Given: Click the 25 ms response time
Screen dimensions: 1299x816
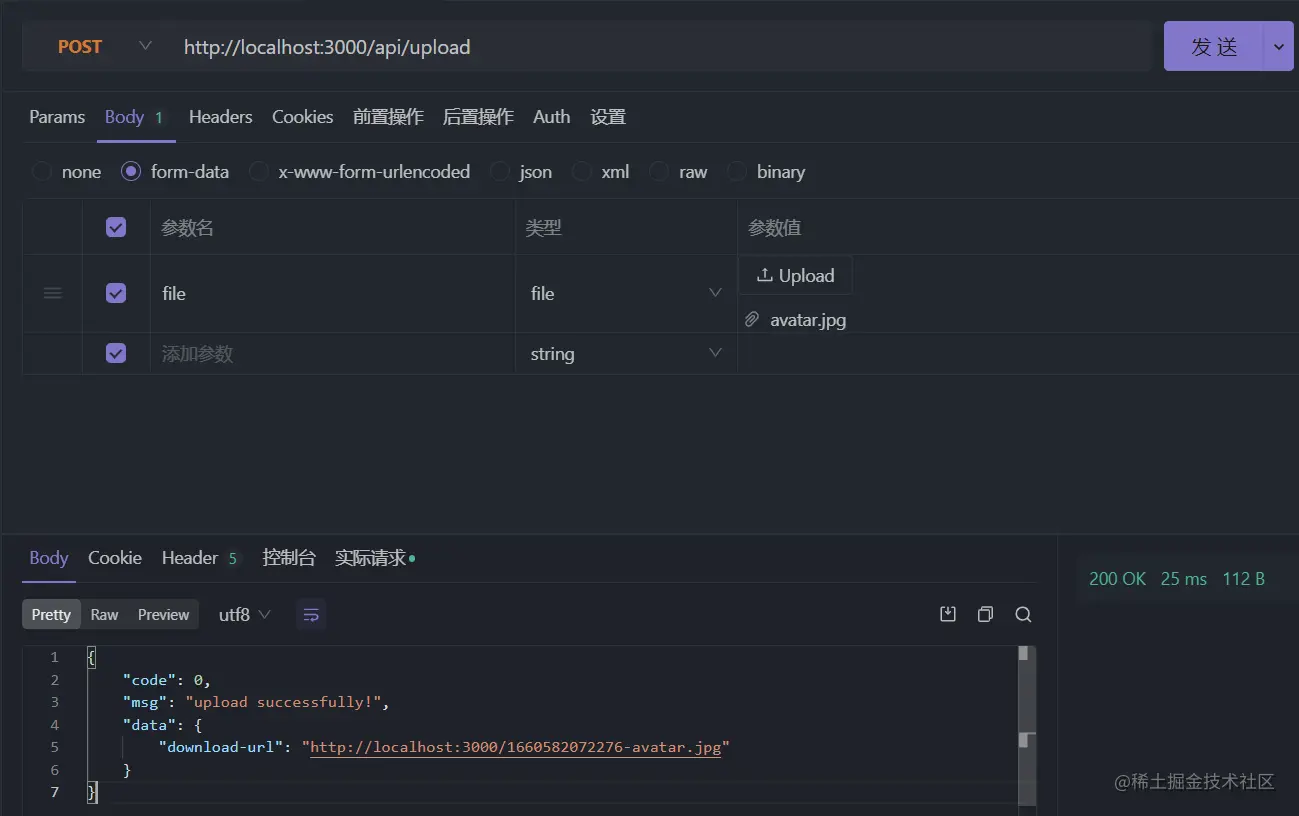Looking at the screenshot, I should point(1184,579).
